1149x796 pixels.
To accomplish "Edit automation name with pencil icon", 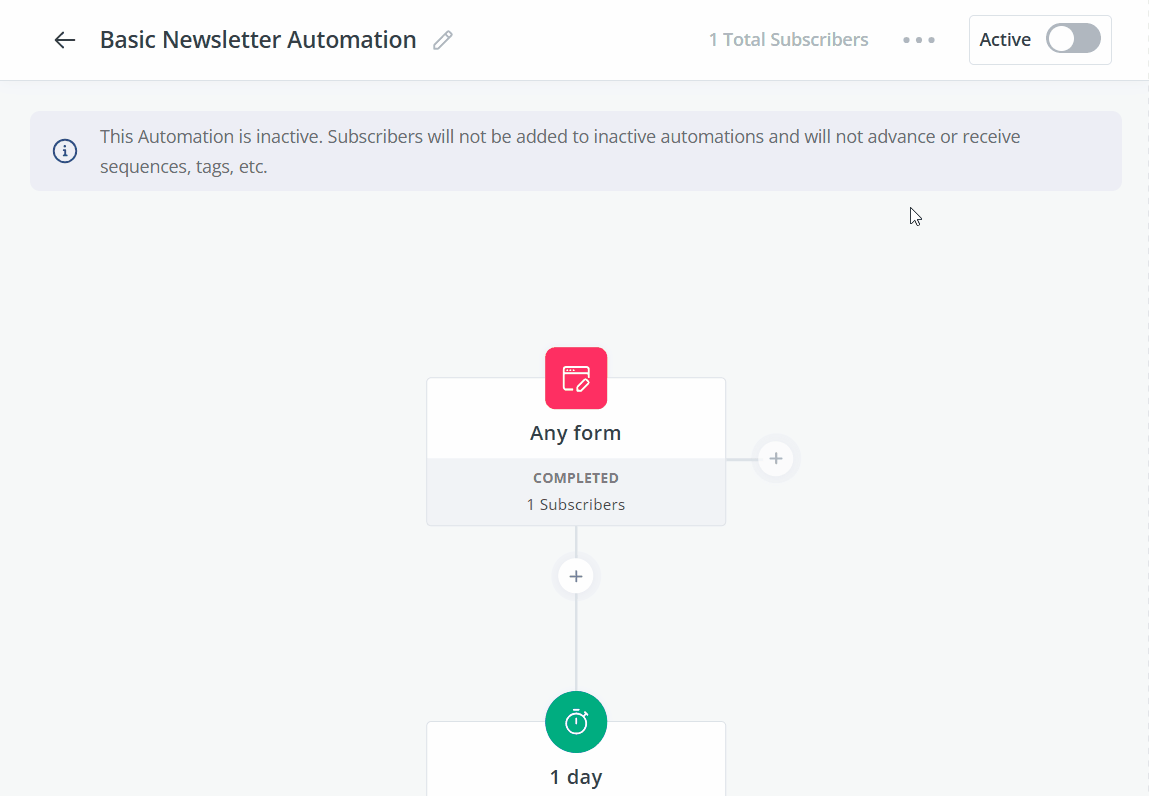I will click(x=443, y=40).
